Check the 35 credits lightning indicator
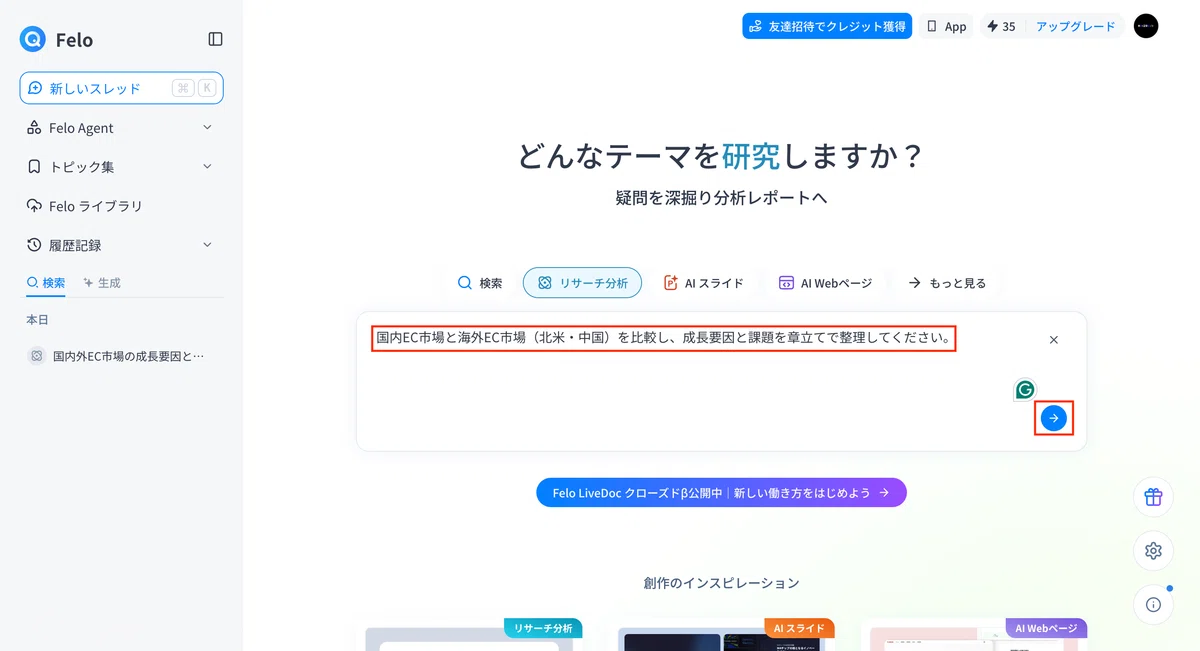 pyautogui.click(x=1001, y=26)
